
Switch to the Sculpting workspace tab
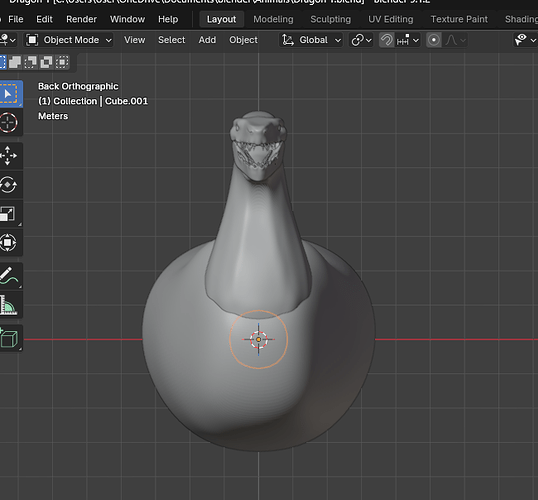(330, 19)
